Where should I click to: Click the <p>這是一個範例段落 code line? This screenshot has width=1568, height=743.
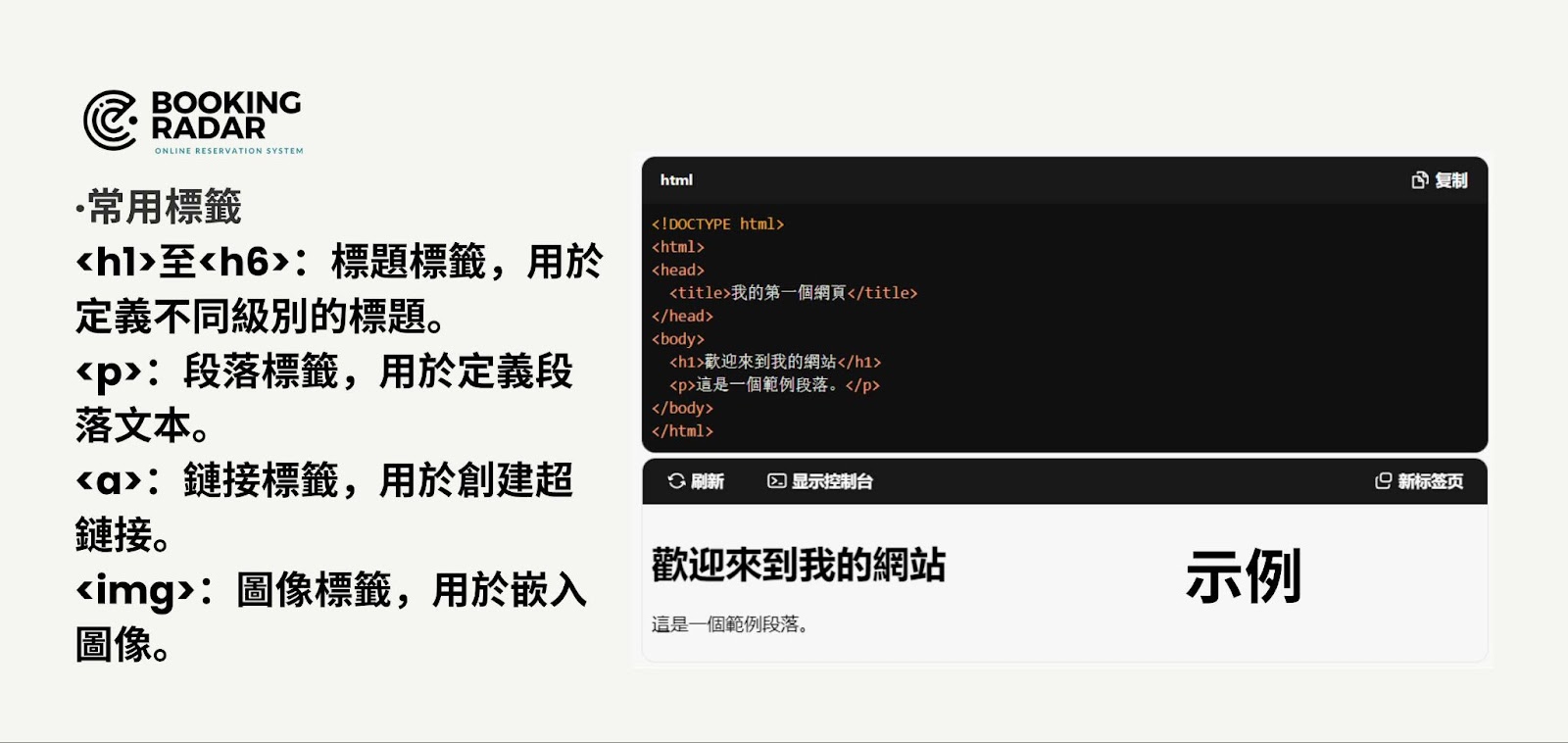click(x=774, y=385)
